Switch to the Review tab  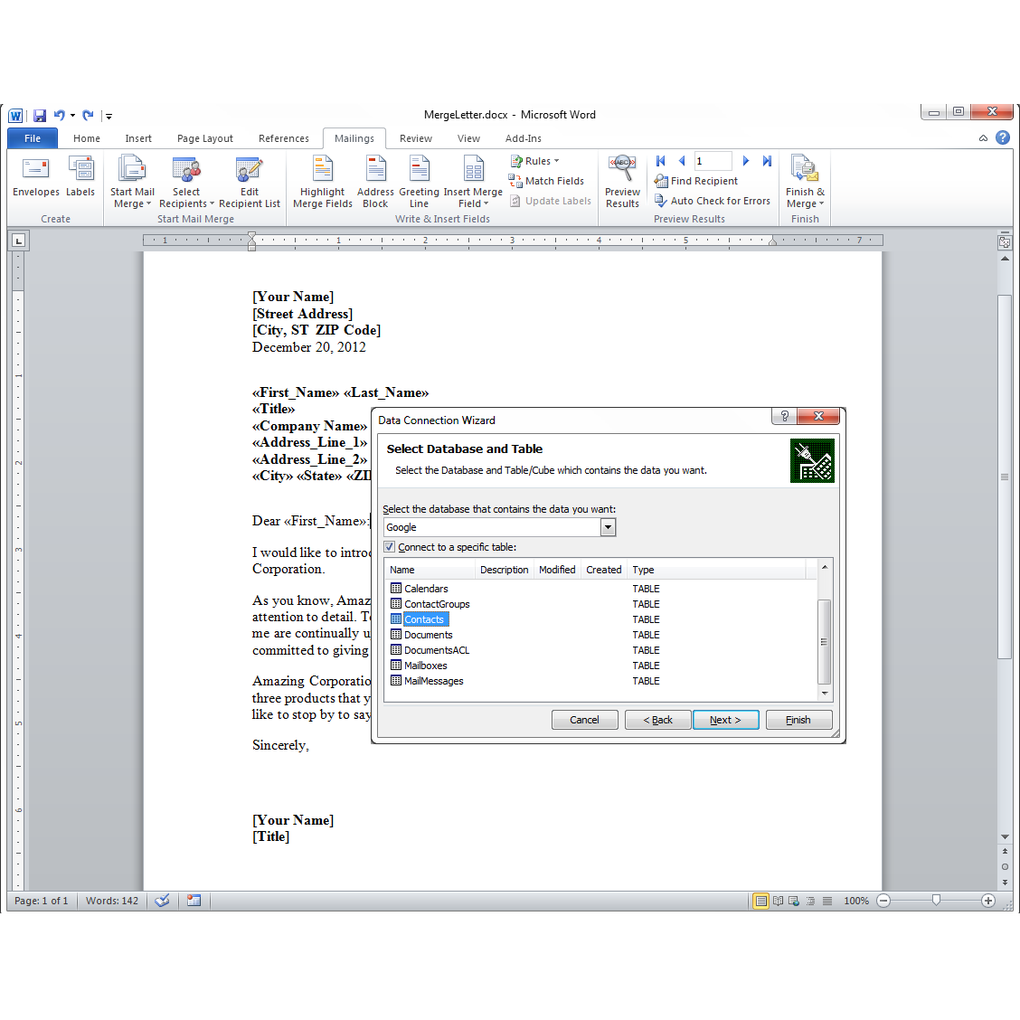tap(416, 139)
